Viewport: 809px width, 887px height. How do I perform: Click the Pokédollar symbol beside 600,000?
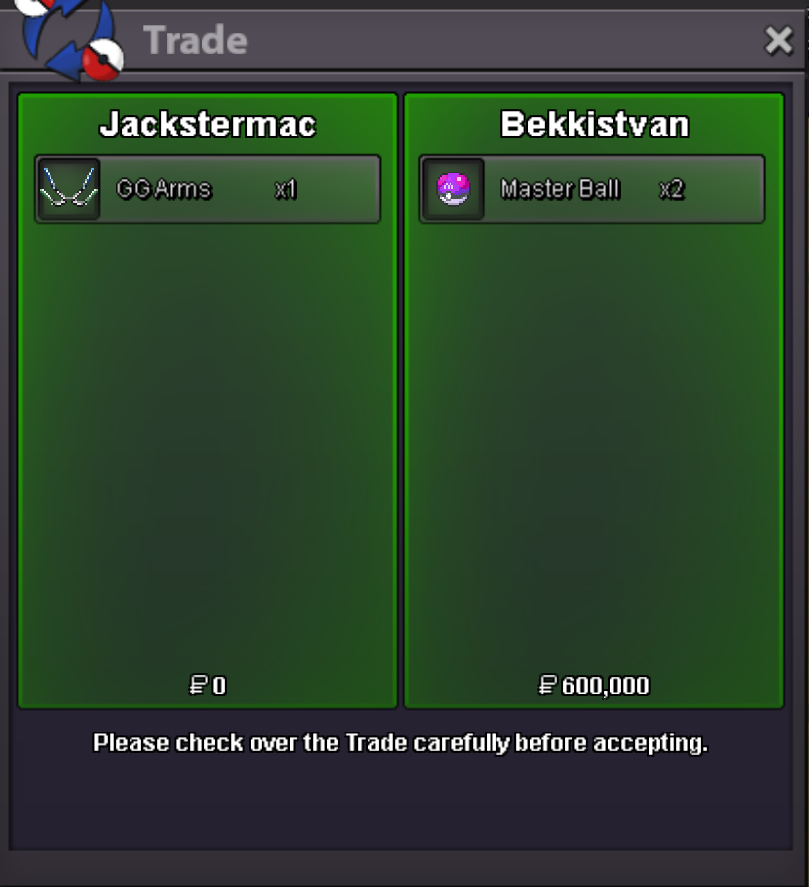click(548, 685)
